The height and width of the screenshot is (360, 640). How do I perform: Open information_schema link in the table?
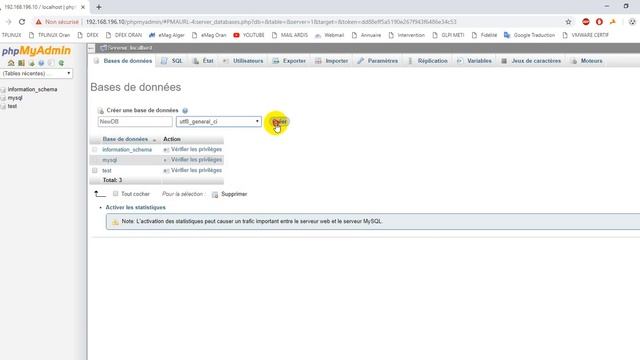[x=127, y=150]
